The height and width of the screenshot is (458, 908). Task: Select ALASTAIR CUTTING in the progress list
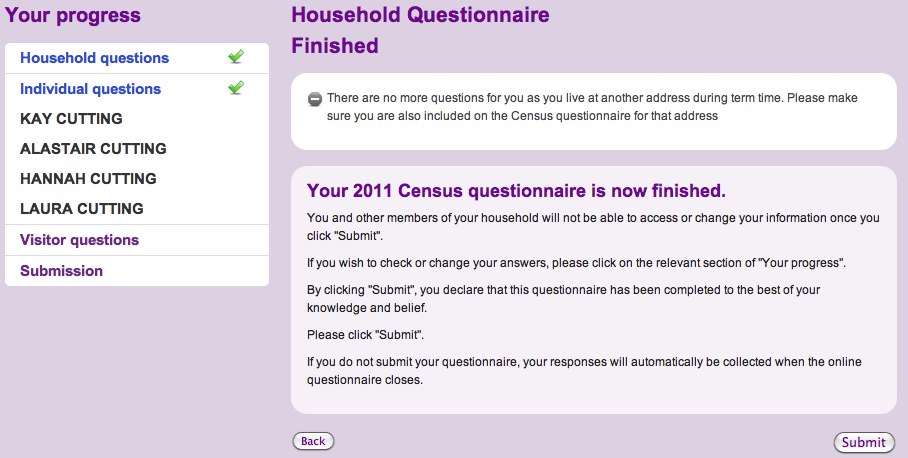point(93,149)
